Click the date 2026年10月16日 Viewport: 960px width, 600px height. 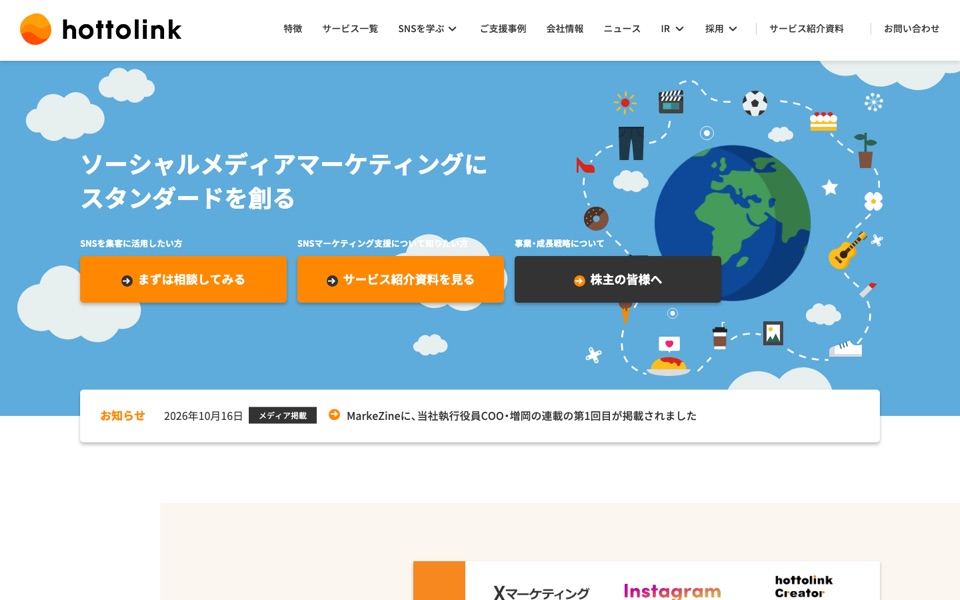pyautogui.click(x=203, y=416)
